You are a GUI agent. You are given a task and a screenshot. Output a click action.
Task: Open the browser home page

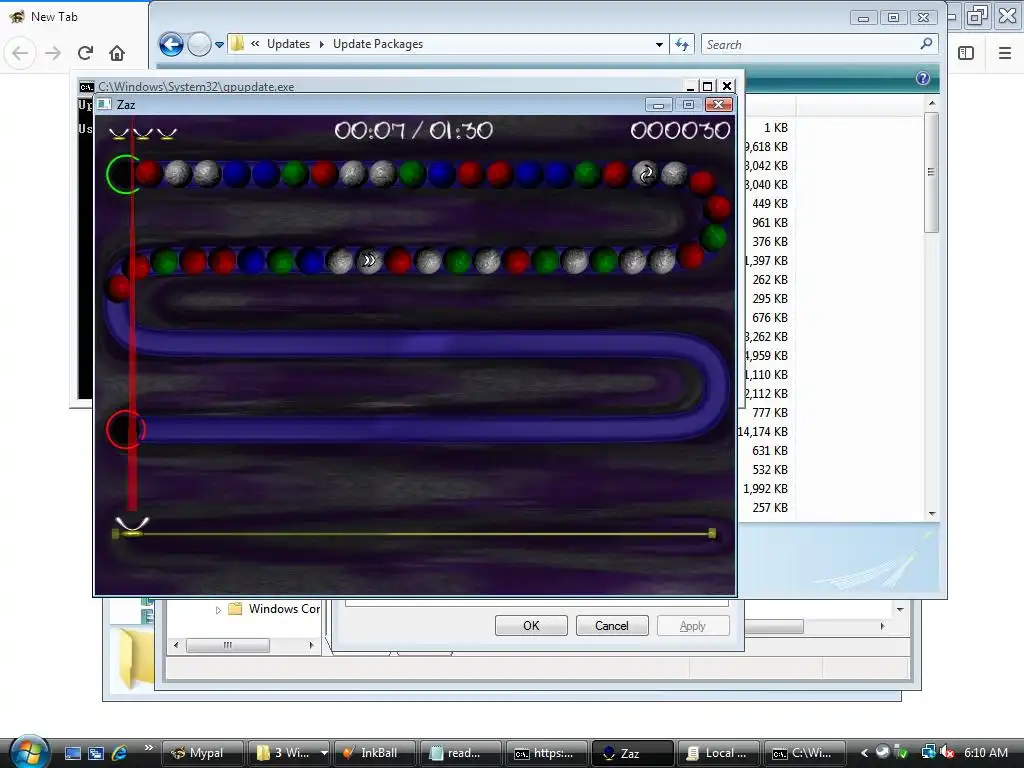click(x=117, y=53)
